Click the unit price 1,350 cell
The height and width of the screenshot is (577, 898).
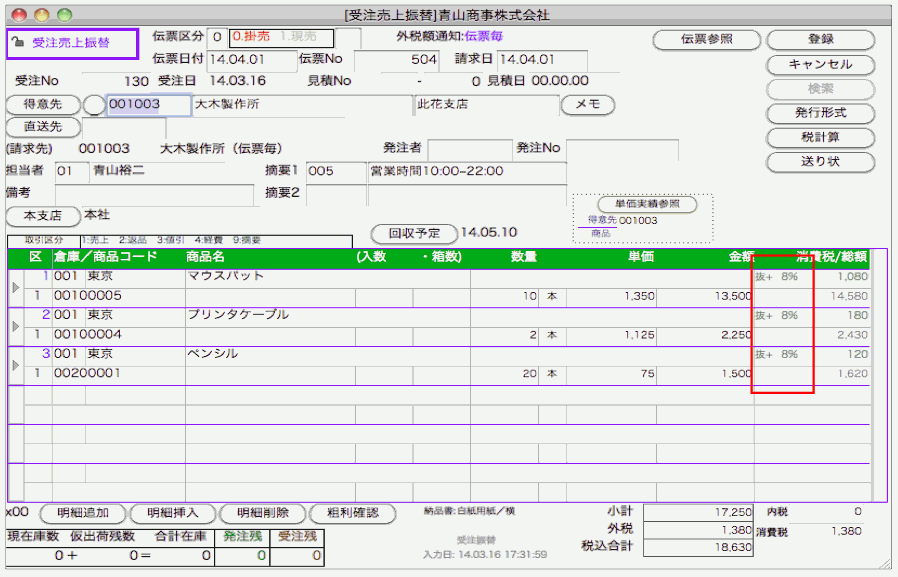[611, 297]
